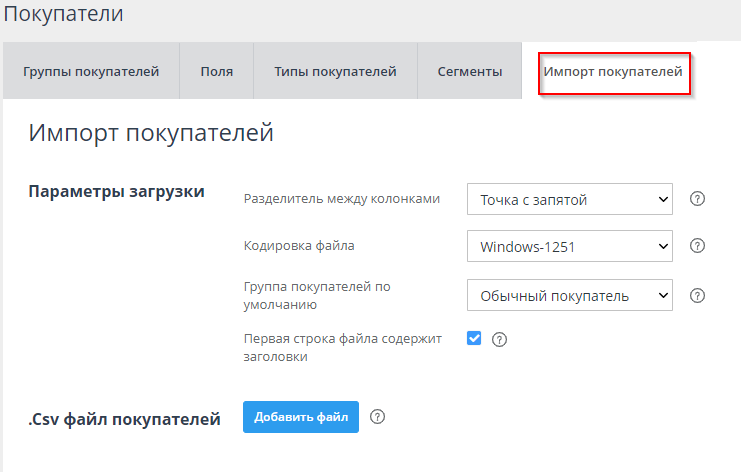Screen dimensions: 741x472
Task: Open the Обычный покупатель group dropdown
Action: (569, 295)
